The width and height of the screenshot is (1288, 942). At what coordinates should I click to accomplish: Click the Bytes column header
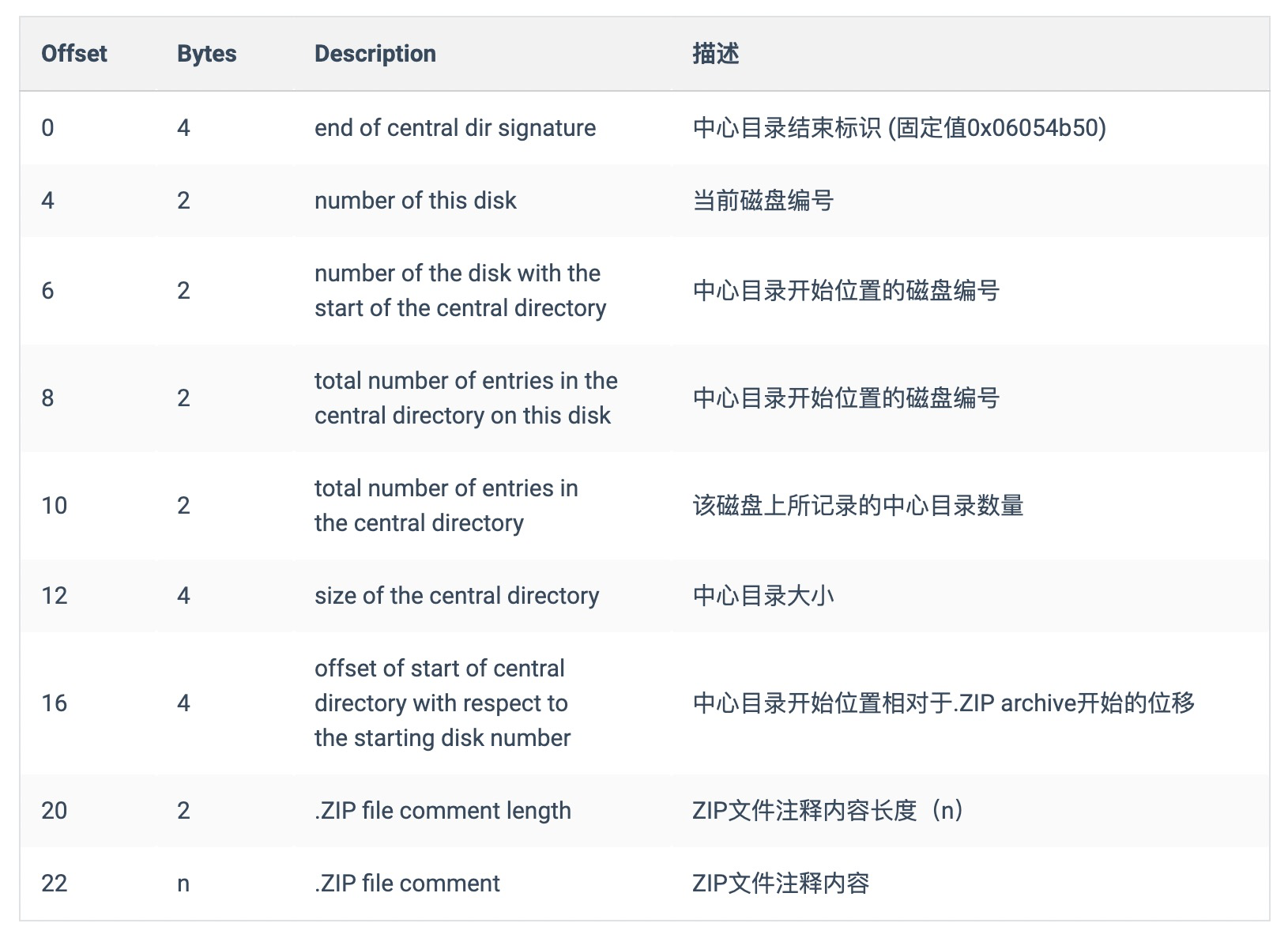point(206,54)
